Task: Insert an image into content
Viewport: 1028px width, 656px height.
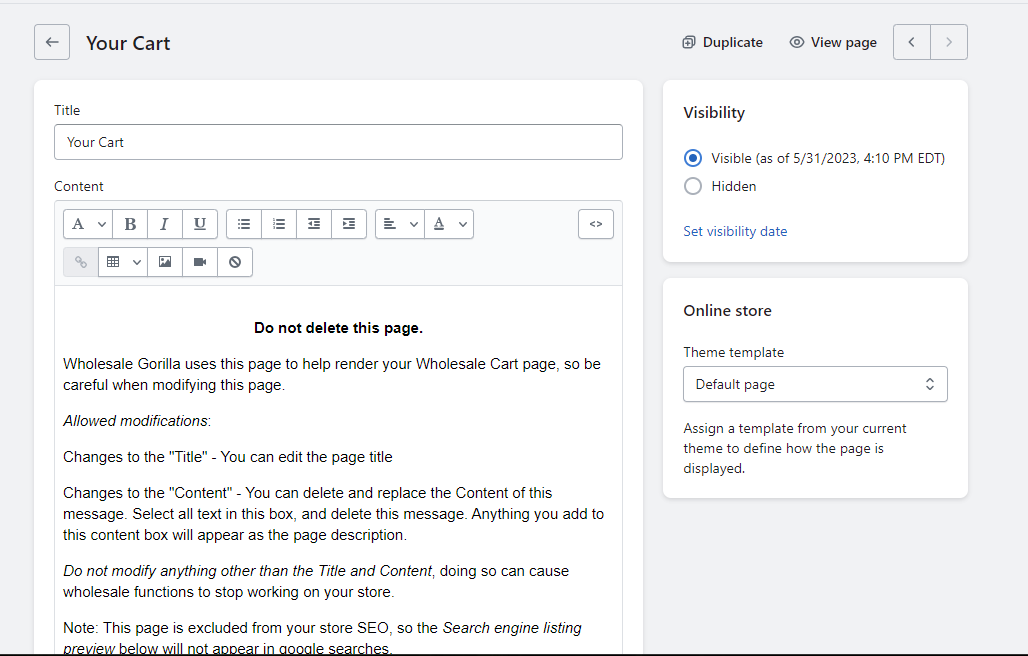Action: pyautogui.click(x=165, y=262)
